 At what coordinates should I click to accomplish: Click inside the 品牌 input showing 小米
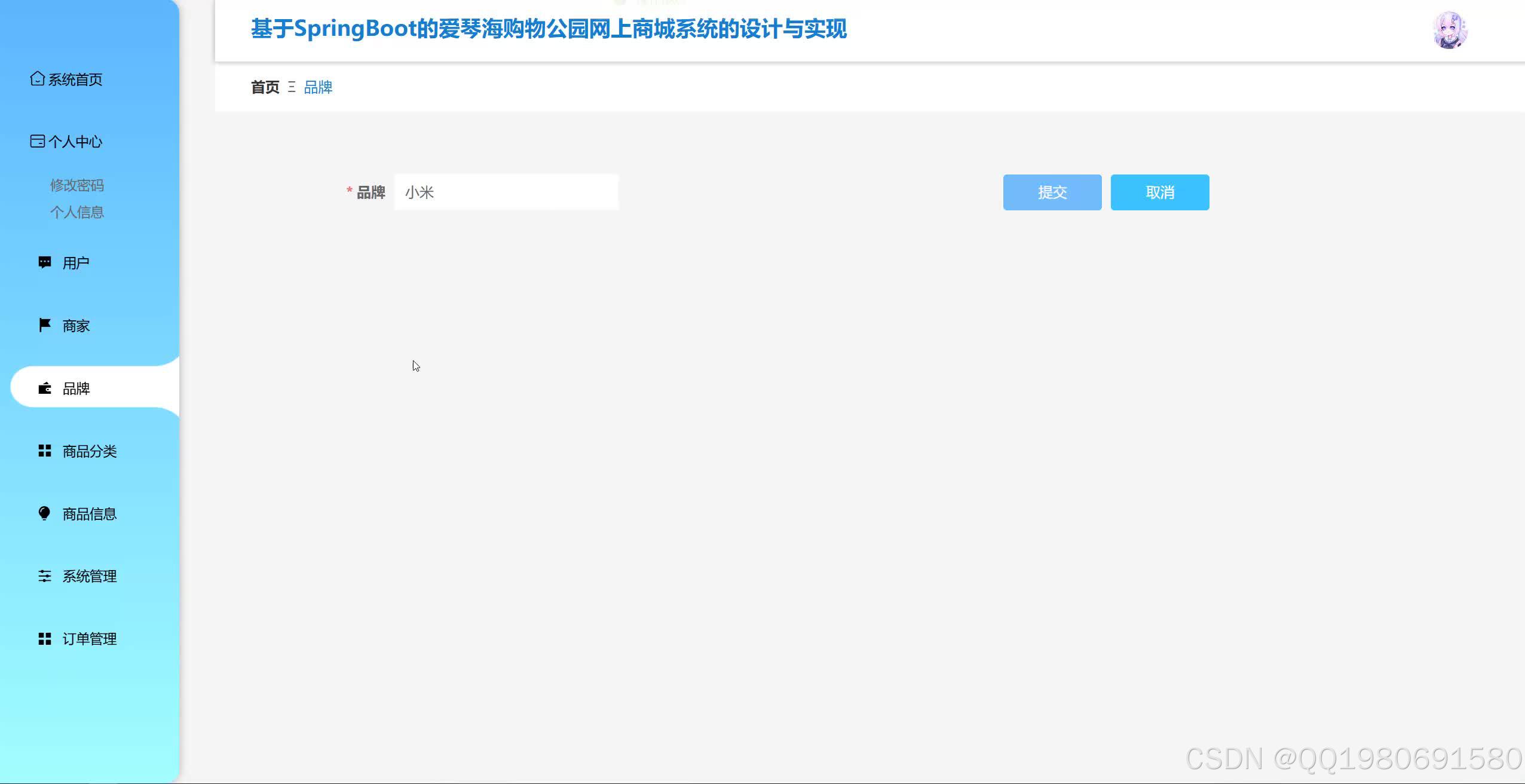coord(506,192)
